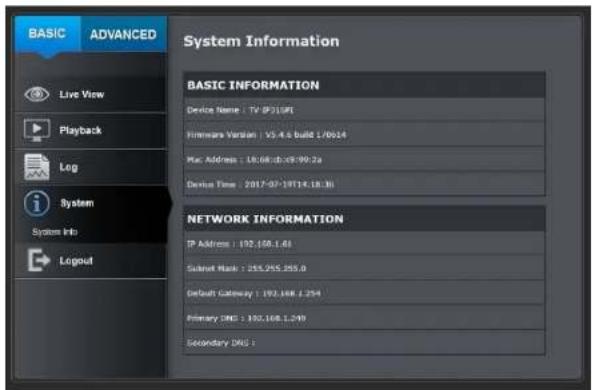Switch to the BASIC tab

point(47,34)
